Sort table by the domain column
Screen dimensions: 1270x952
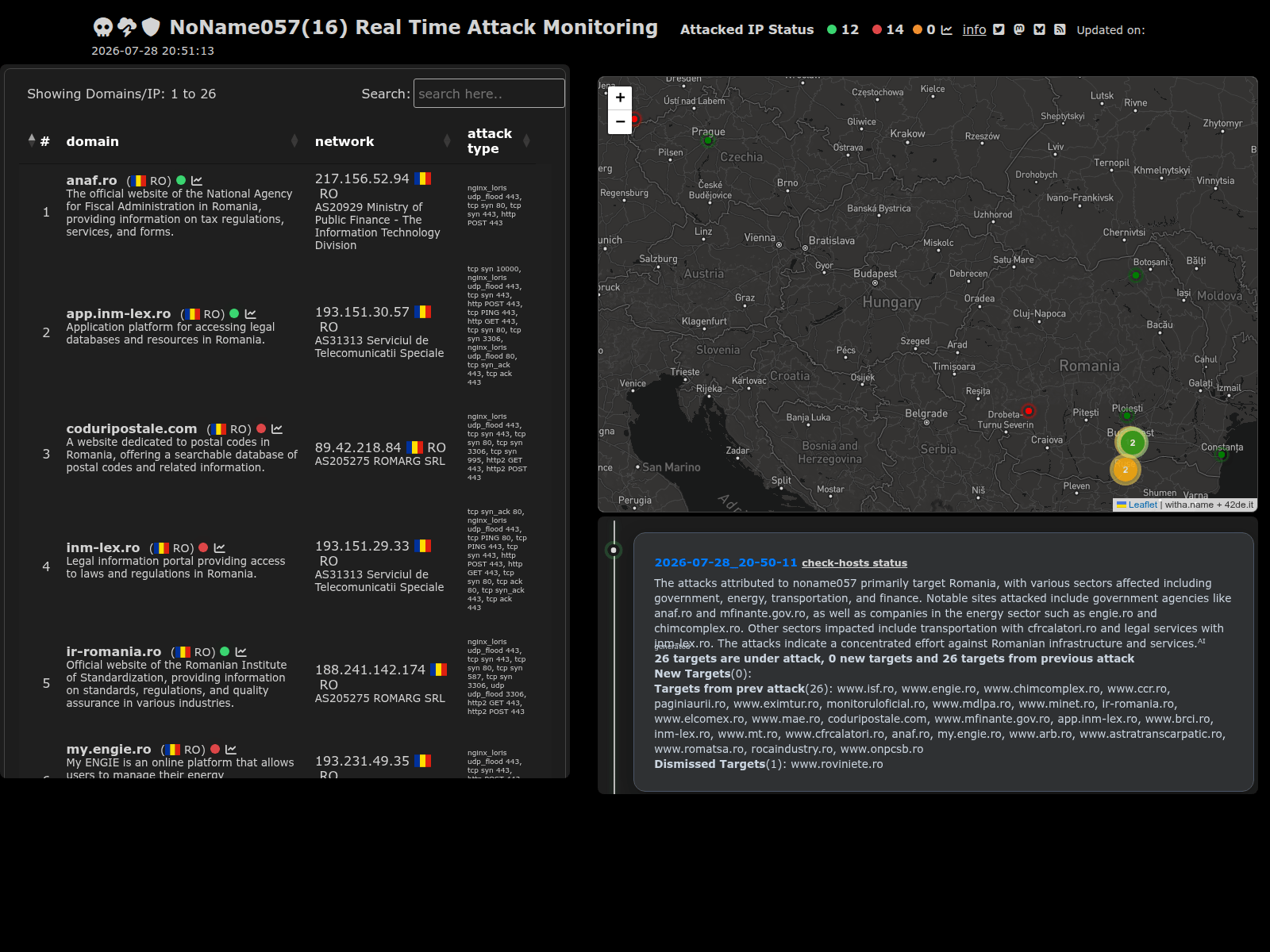tap(182, 141)
